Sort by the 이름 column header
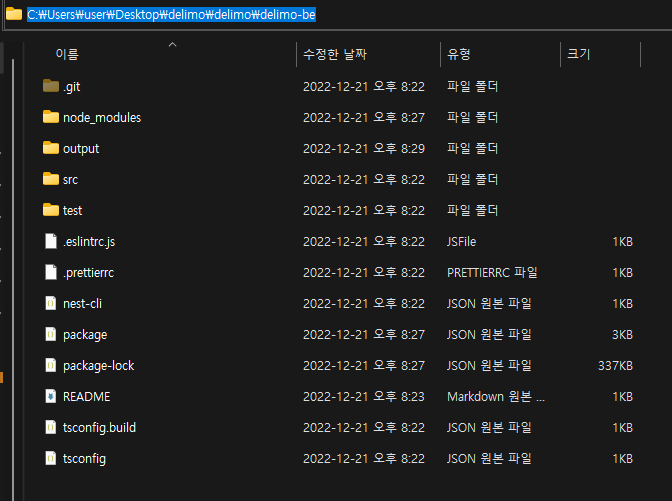Image resolution: width=672 pixels, height=501 pixels. [x=67, y=54]
